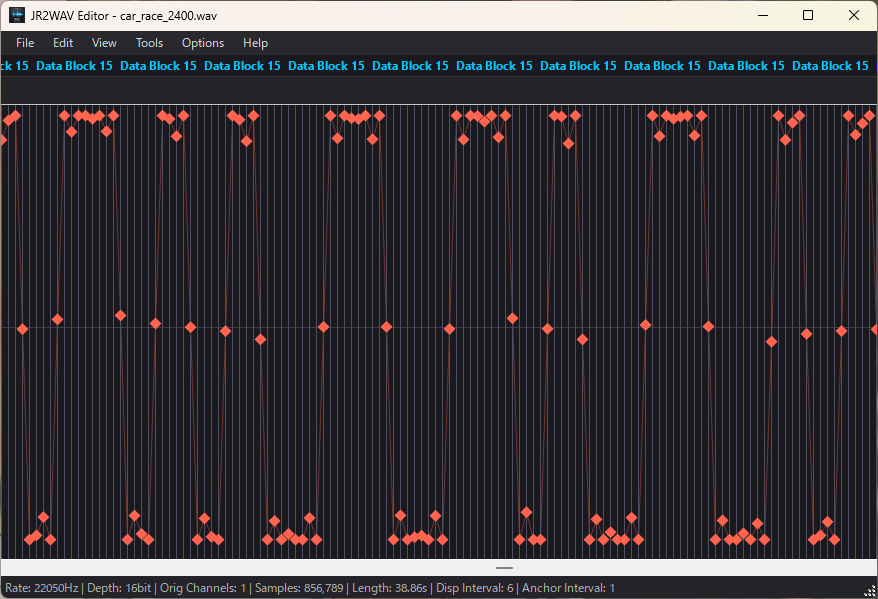
Task: Click the Length: 38.86s status text
Action: (x=390, y=588)
